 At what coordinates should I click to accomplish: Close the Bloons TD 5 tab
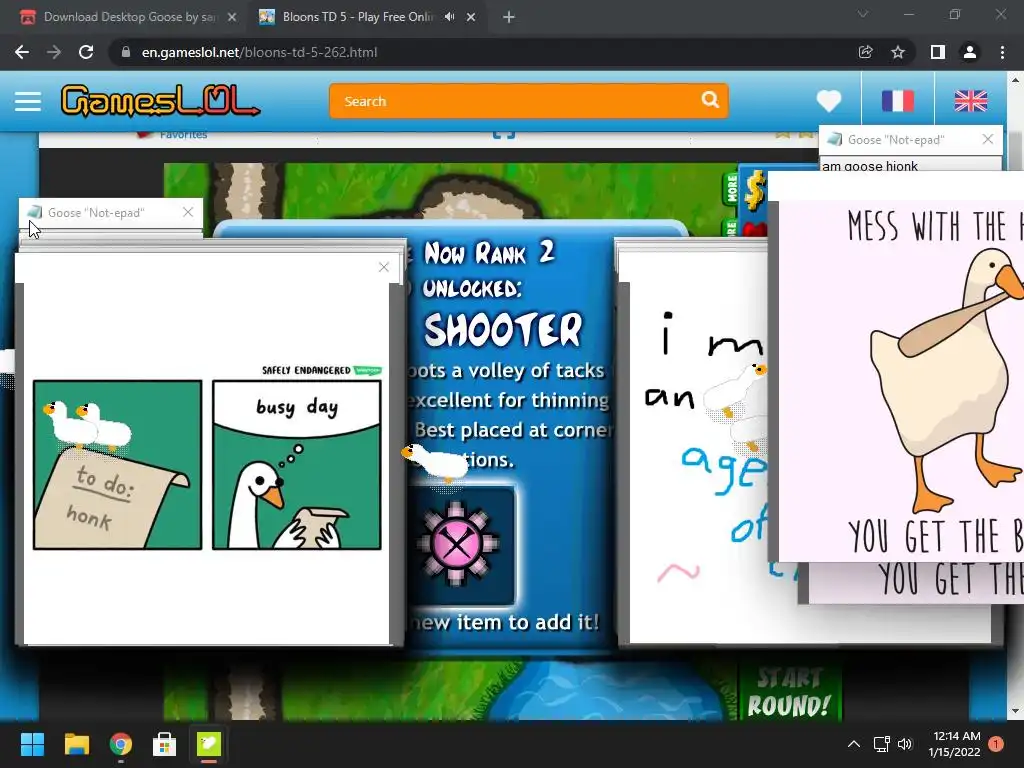(471, 18)
